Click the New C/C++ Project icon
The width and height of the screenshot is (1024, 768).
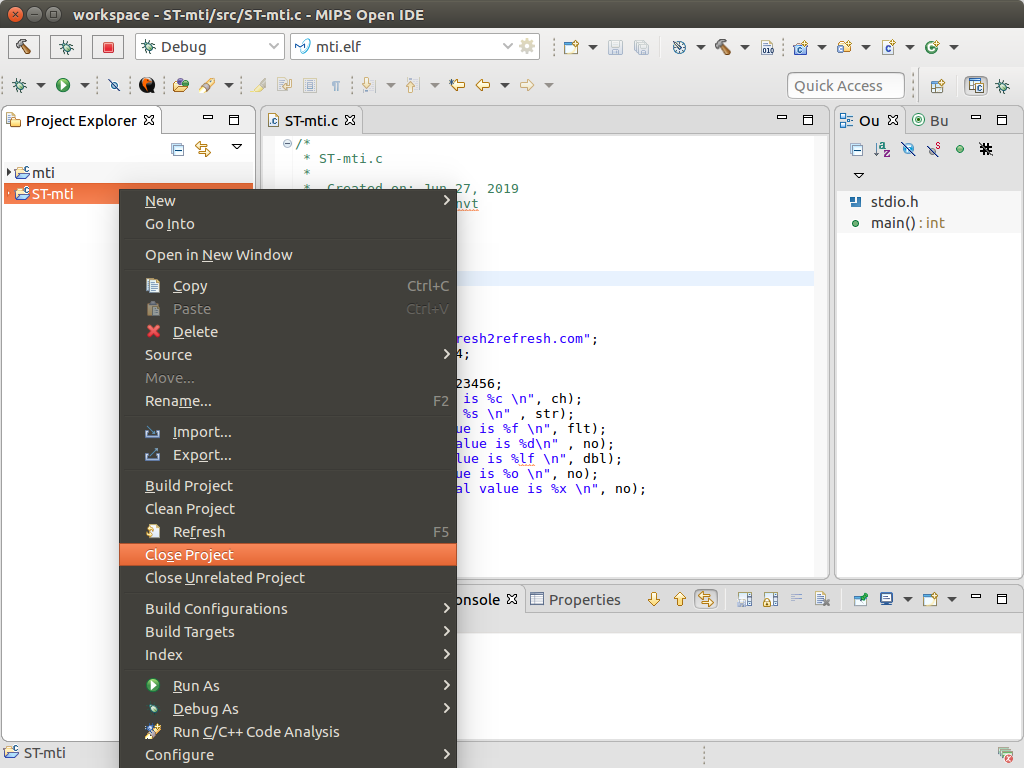pos(801,47)
